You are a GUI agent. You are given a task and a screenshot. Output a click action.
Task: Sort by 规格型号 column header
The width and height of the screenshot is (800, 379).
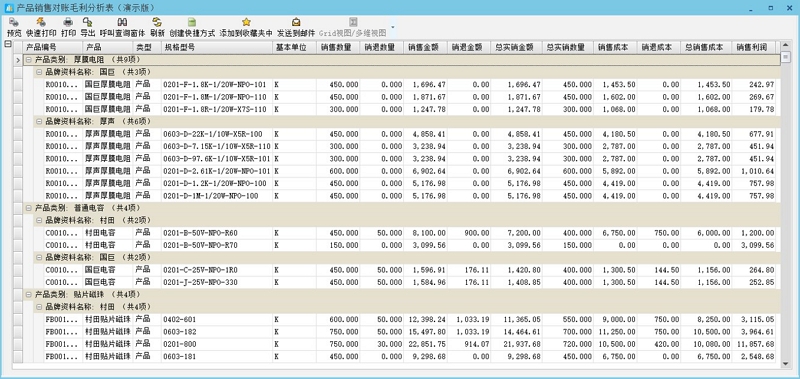pos(217,47)
